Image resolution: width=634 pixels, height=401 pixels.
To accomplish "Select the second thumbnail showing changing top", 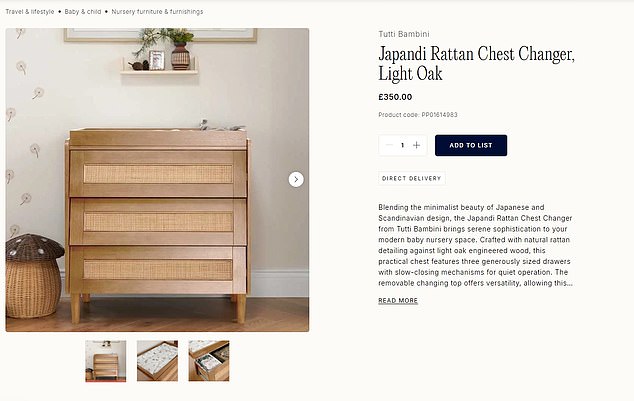I will (157, 360).
